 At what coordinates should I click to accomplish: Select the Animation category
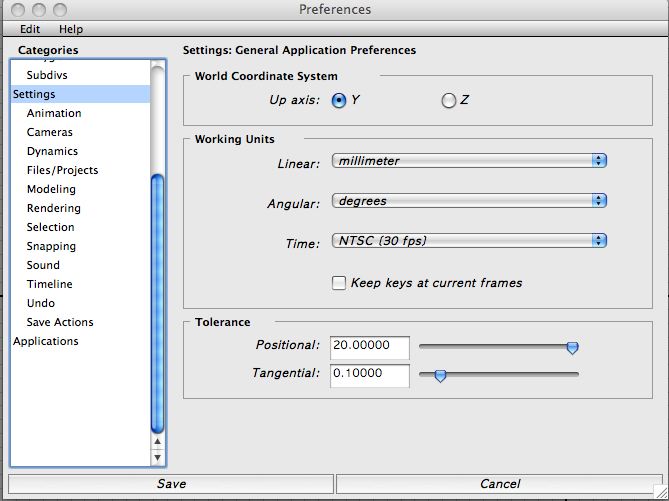coord(80,113)
